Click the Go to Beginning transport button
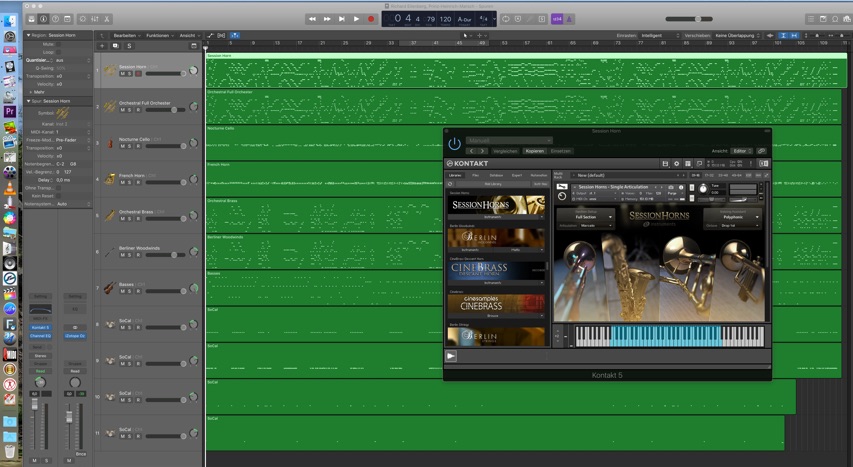The image size is (853, 467). [x=342, y=19]
